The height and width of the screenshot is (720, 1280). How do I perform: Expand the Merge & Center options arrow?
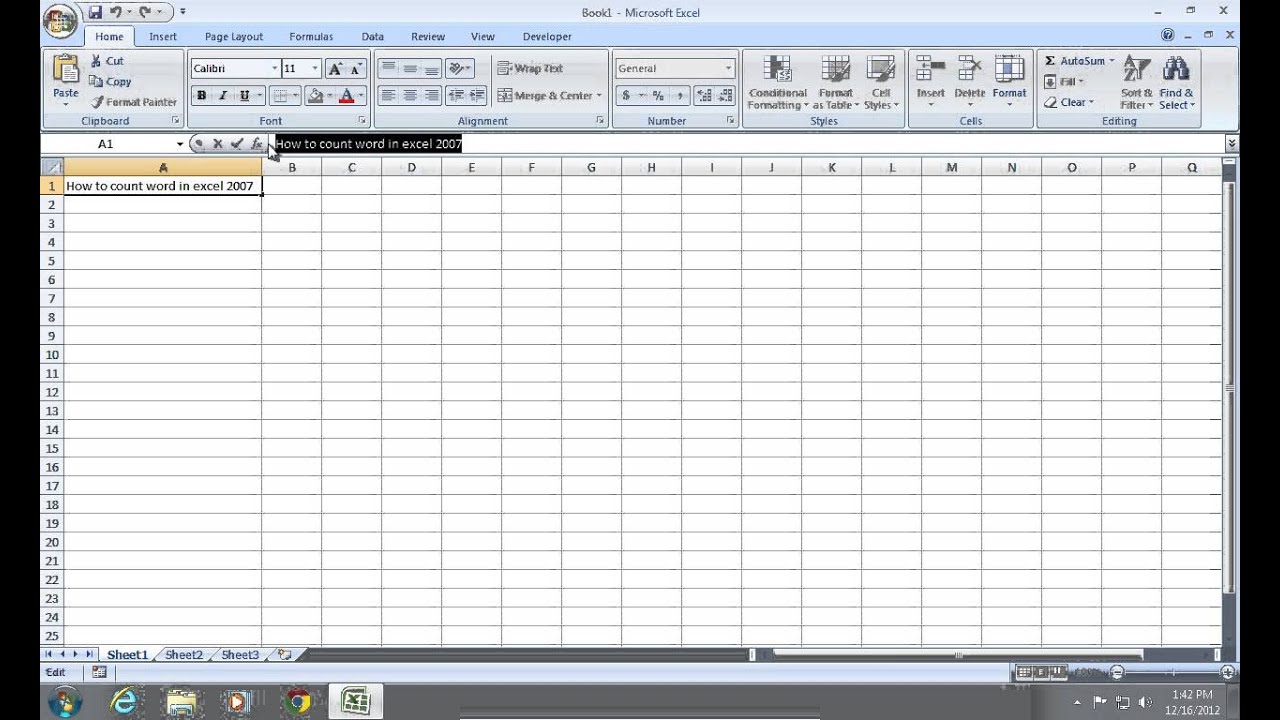[599, 96]
